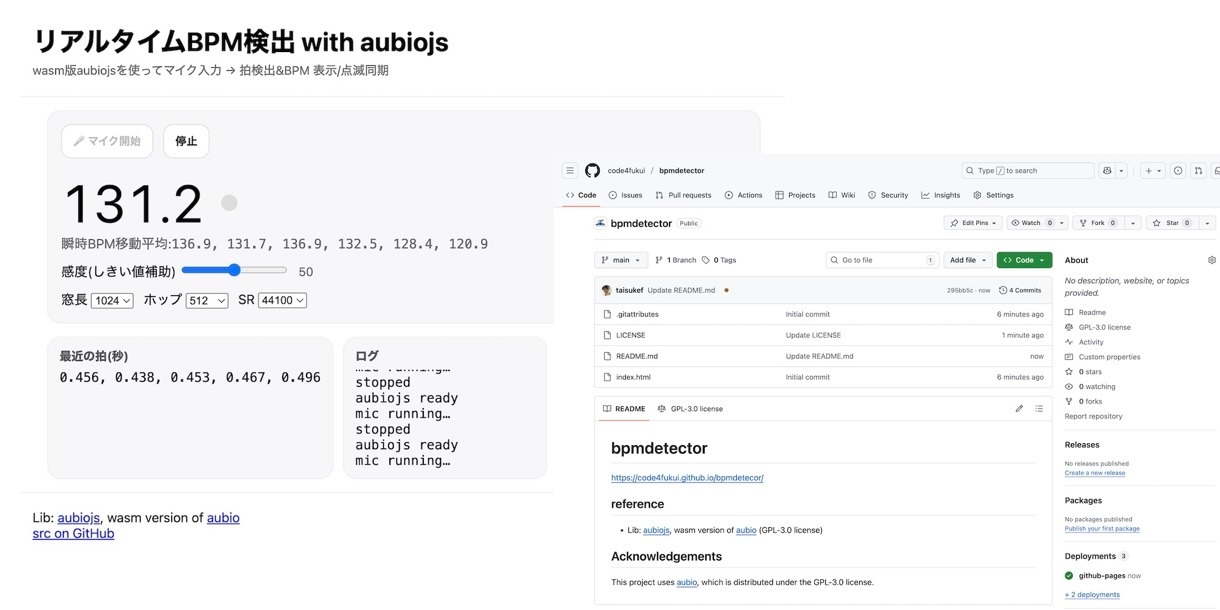Select the GPL-3.0 license tab

[x=691, y=409]
